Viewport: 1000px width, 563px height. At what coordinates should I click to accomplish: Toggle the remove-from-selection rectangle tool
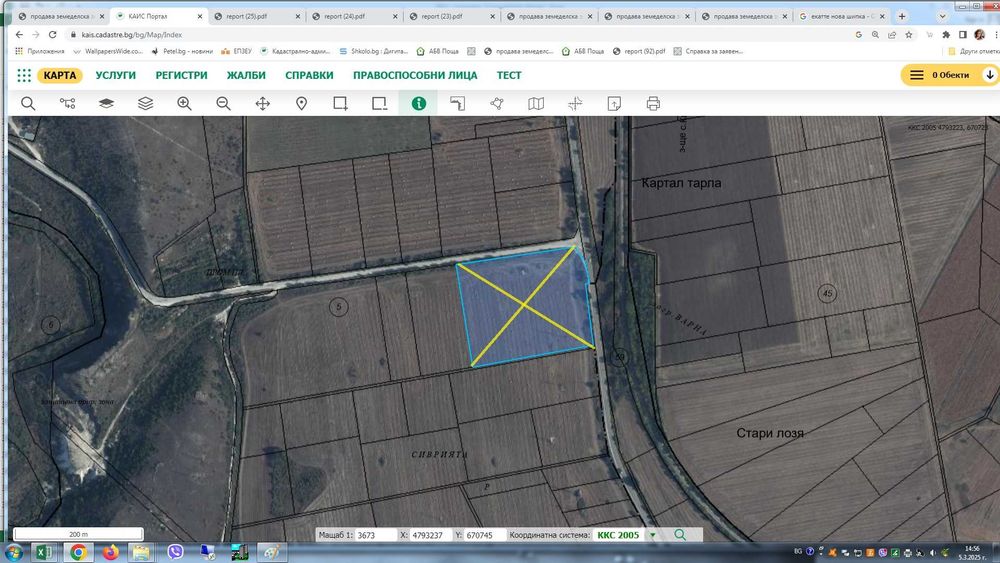[x=379, y=103]
